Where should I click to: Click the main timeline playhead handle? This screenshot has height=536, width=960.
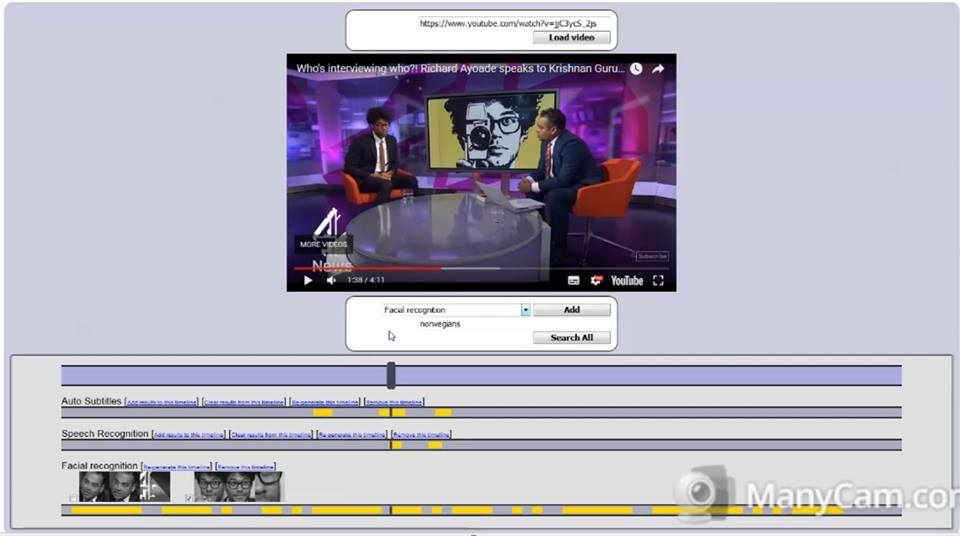[x=391, y=376]
